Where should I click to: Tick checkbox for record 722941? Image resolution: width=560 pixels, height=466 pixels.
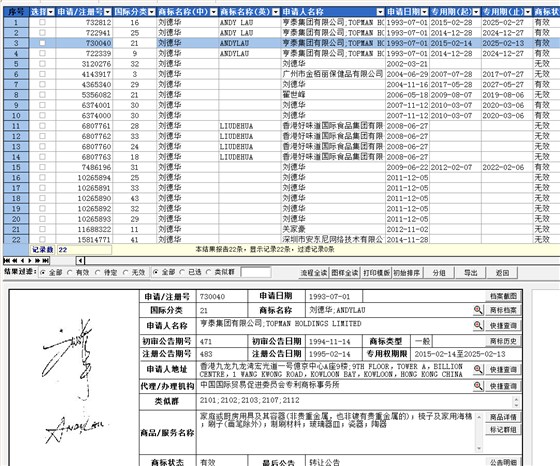pyautogui.click(x=42, y=32)
